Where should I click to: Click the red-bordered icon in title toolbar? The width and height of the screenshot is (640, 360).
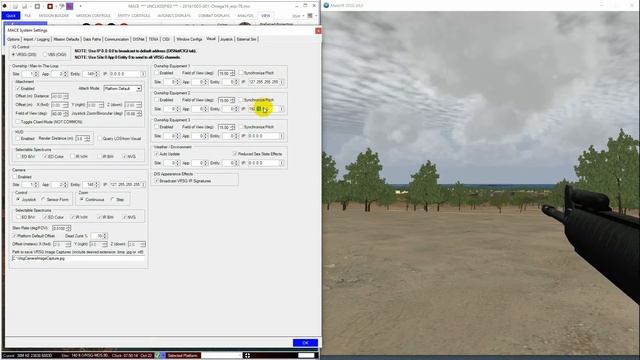coord(50,6)
